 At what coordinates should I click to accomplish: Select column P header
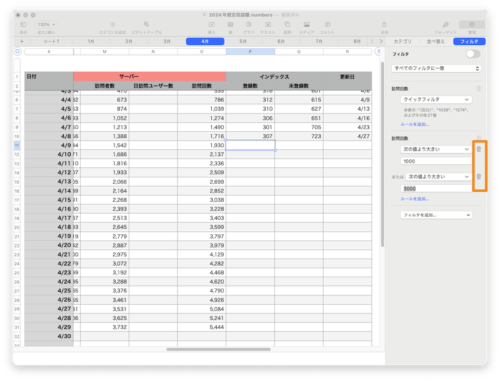[x=250, y=51]
